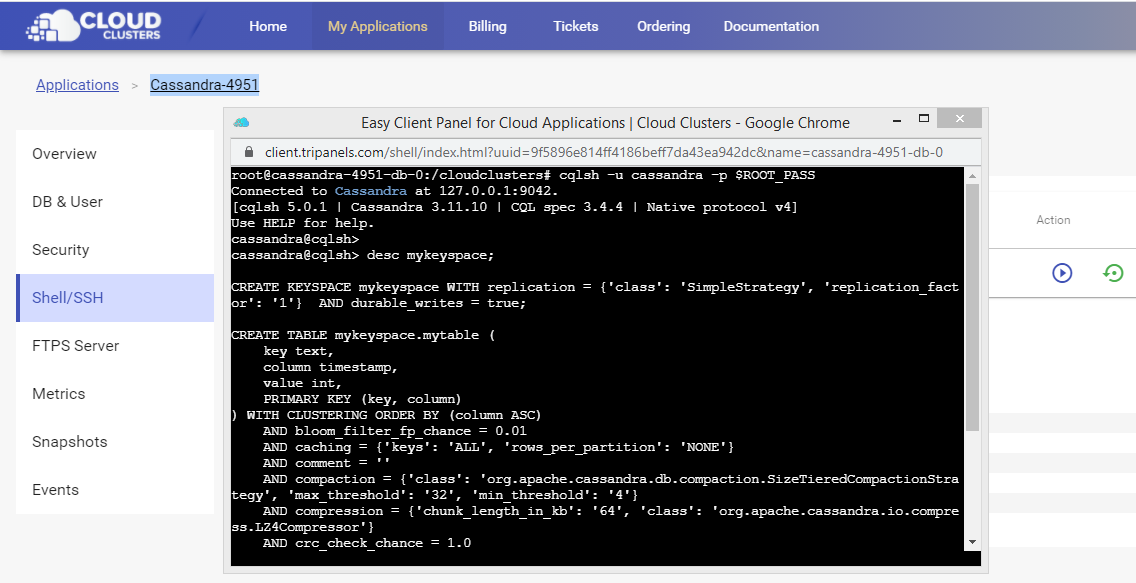Image resolution: width=1136 pixels, height=583 pixels.
Task: Click the blue play action icon
Action: [x=1062, y=273]
